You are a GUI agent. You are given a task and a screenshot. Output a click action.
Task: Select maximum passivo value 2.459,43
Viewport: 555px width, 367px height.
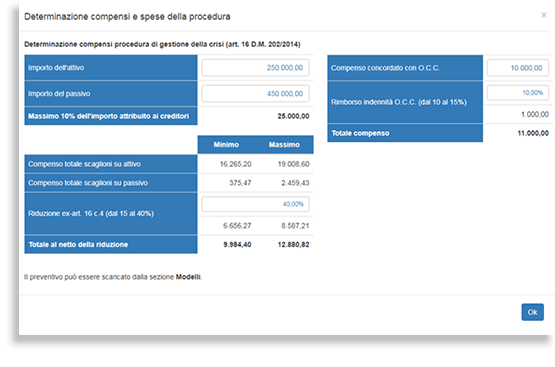pyautogui.click(x=295, y=183)
